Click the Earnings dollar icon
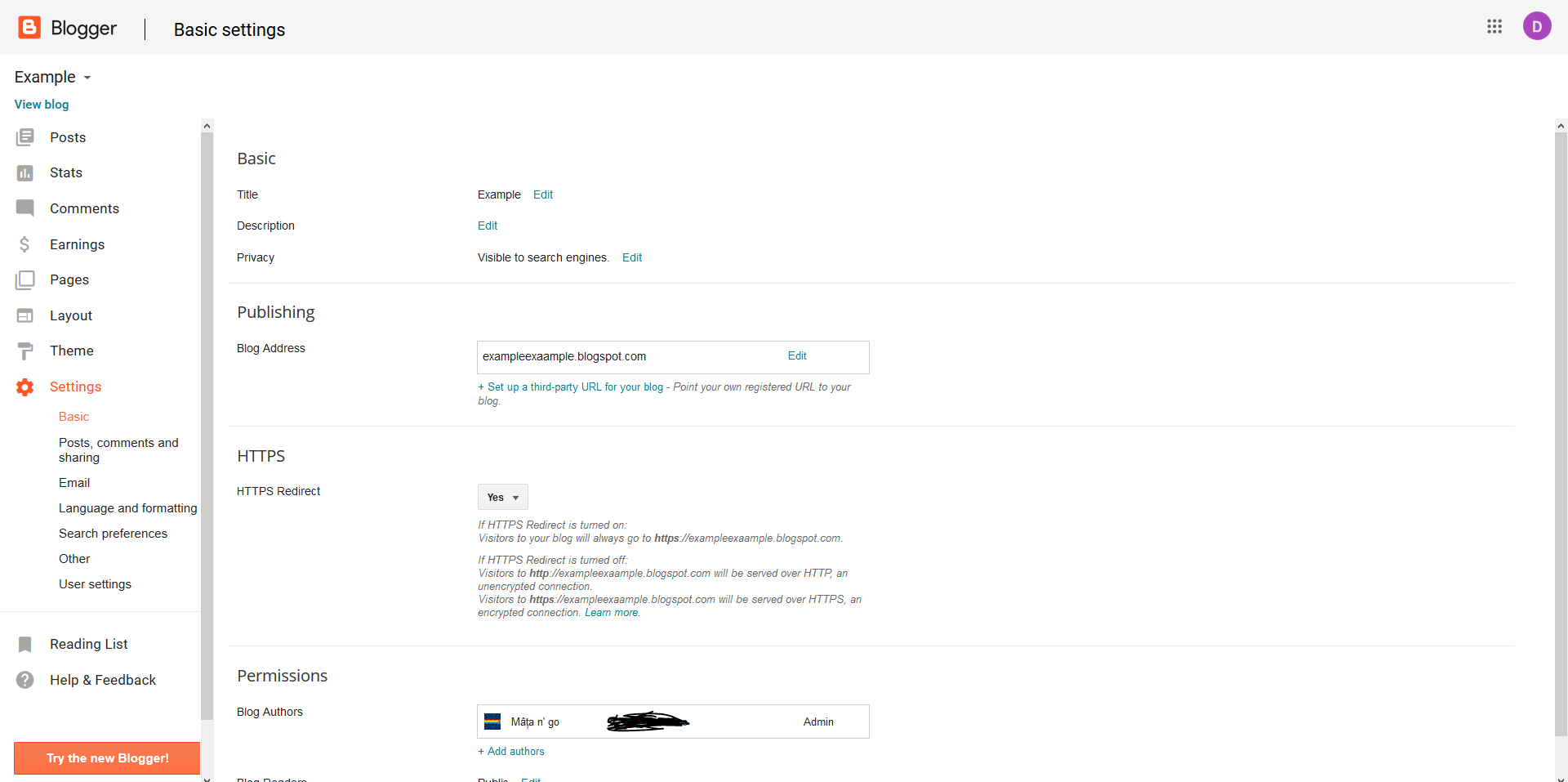Viewport: 1568px width, 782px height. coord(24,244)
